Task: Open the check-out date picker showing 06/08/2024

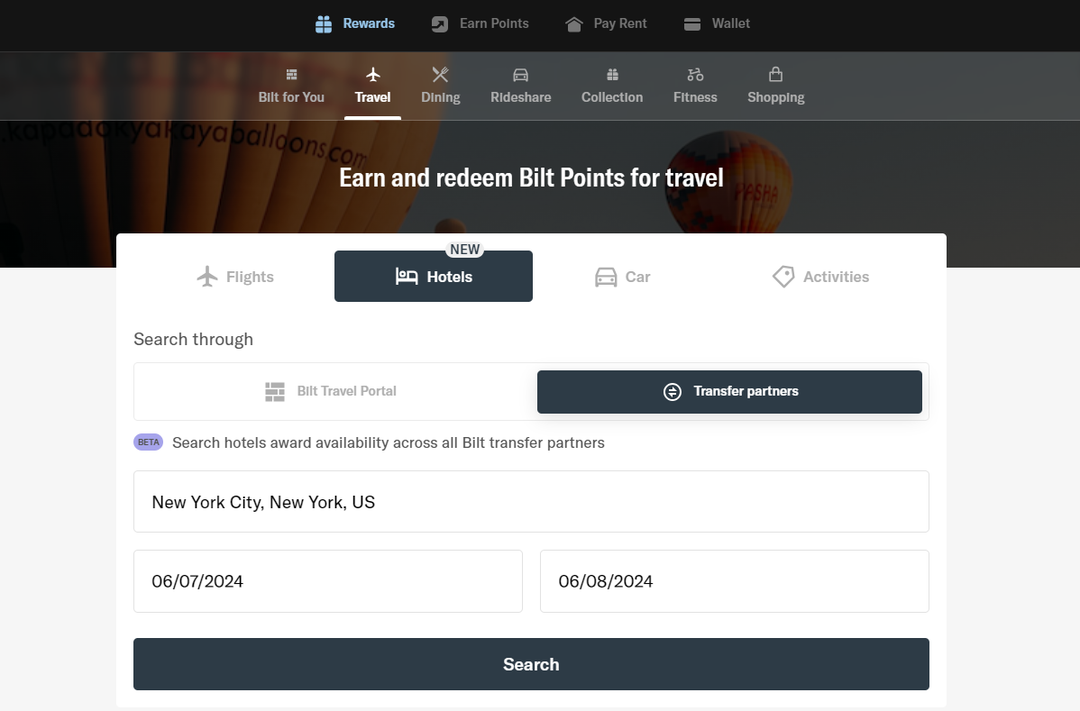Action: [x=734, y=581]
